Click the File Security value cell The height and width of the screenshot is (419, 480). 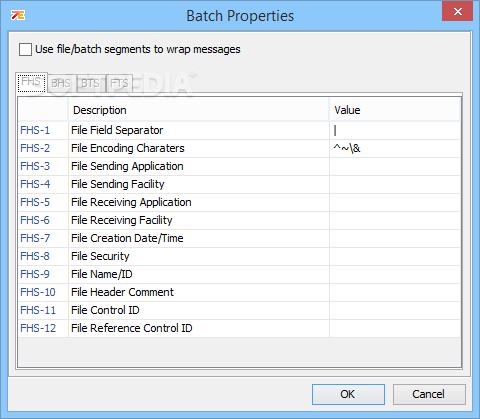[395, 256]
